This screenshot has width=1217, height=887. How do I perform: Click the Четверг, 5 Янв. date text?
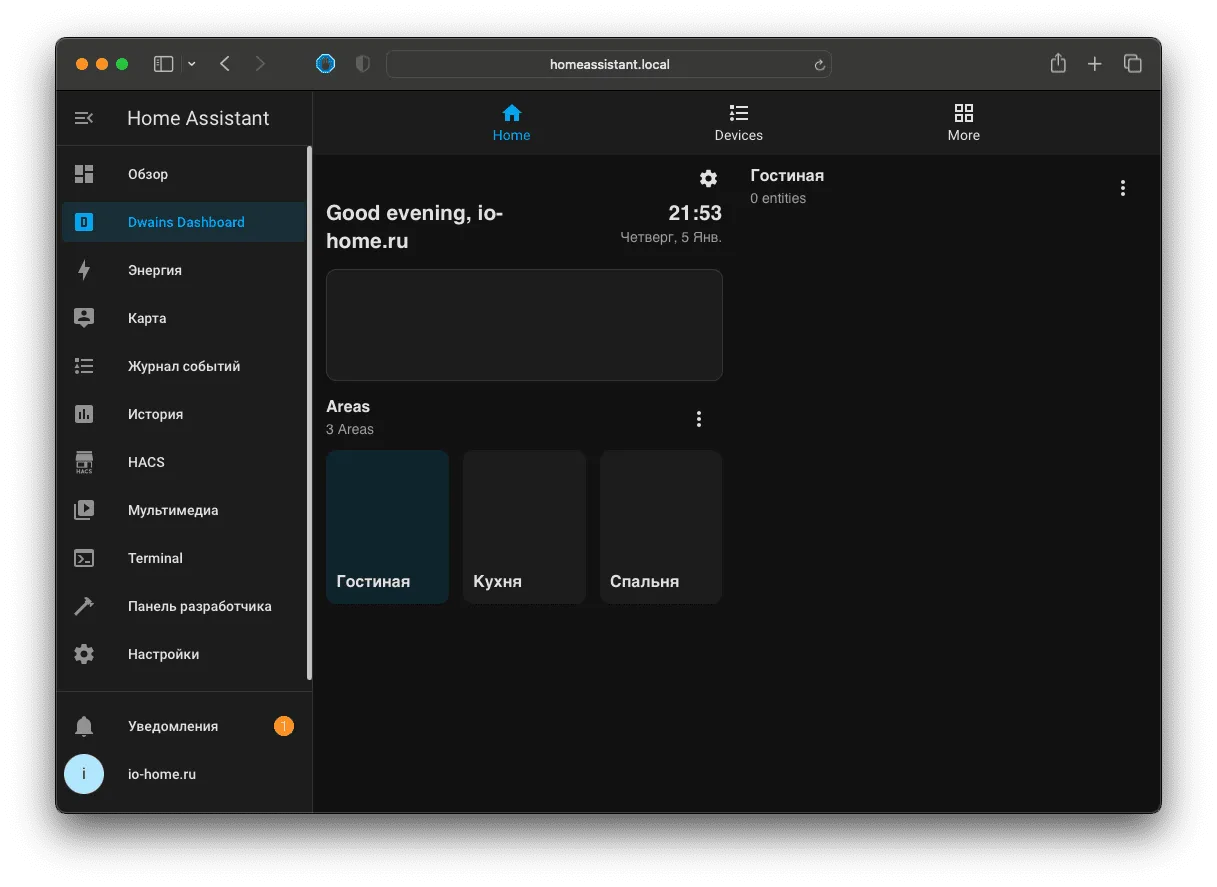point(671,238)
